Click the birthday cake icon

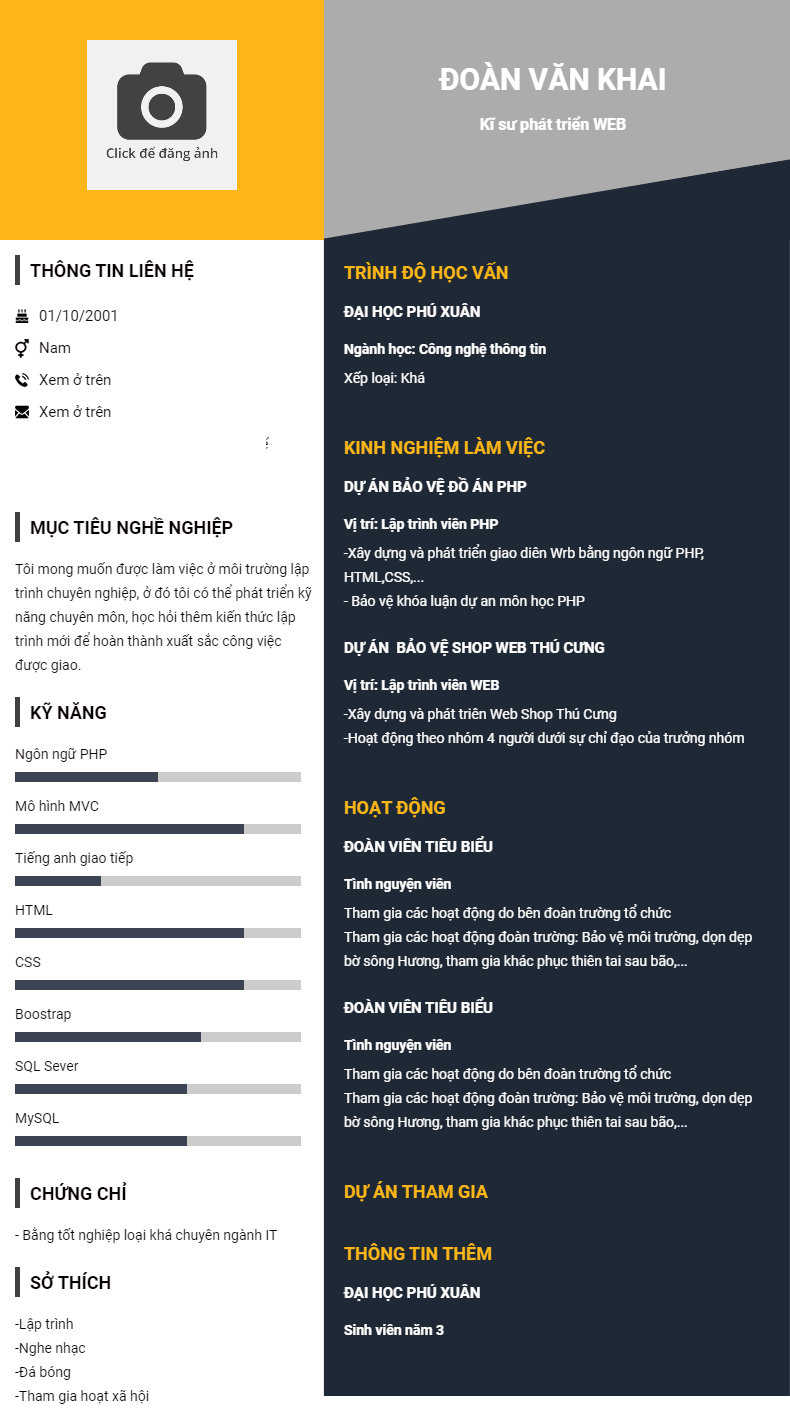pos(22,316)
